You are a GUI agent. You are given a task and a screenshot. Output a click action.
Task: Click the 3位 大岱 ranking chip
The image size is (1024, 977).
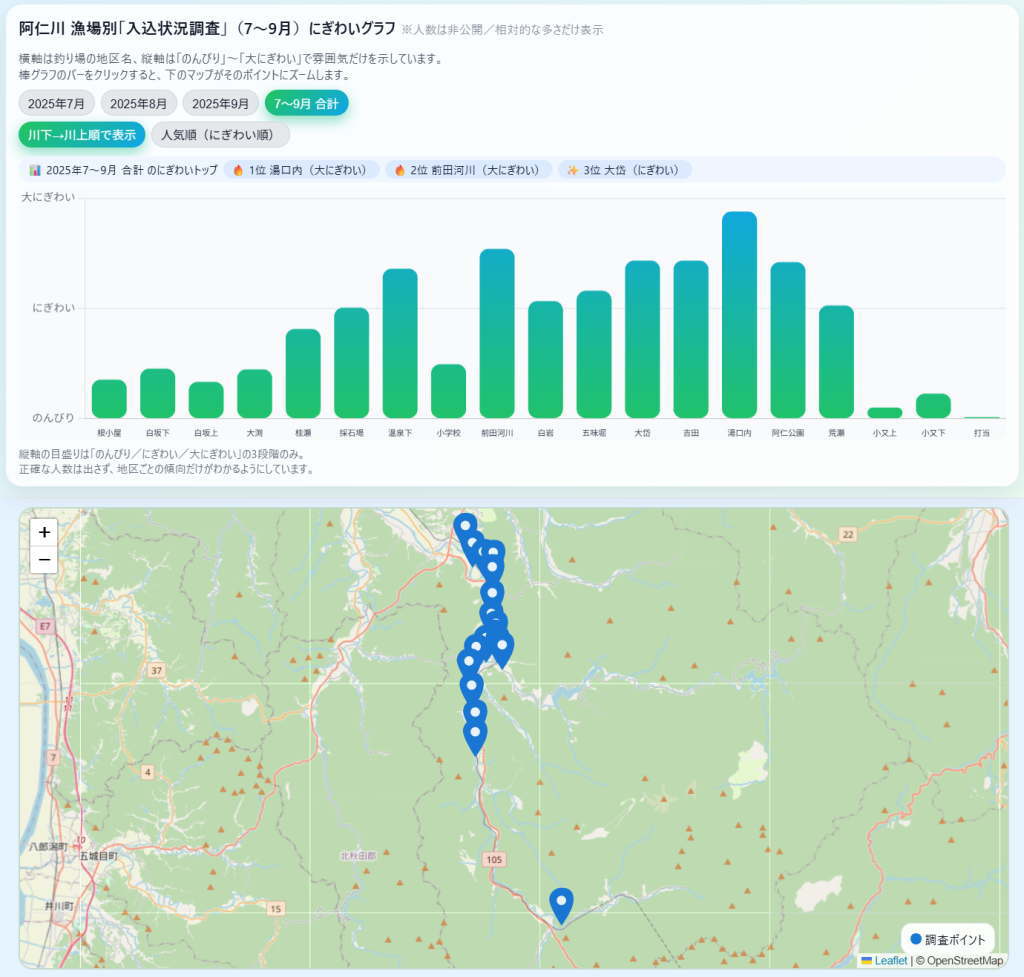coord(624,170)
